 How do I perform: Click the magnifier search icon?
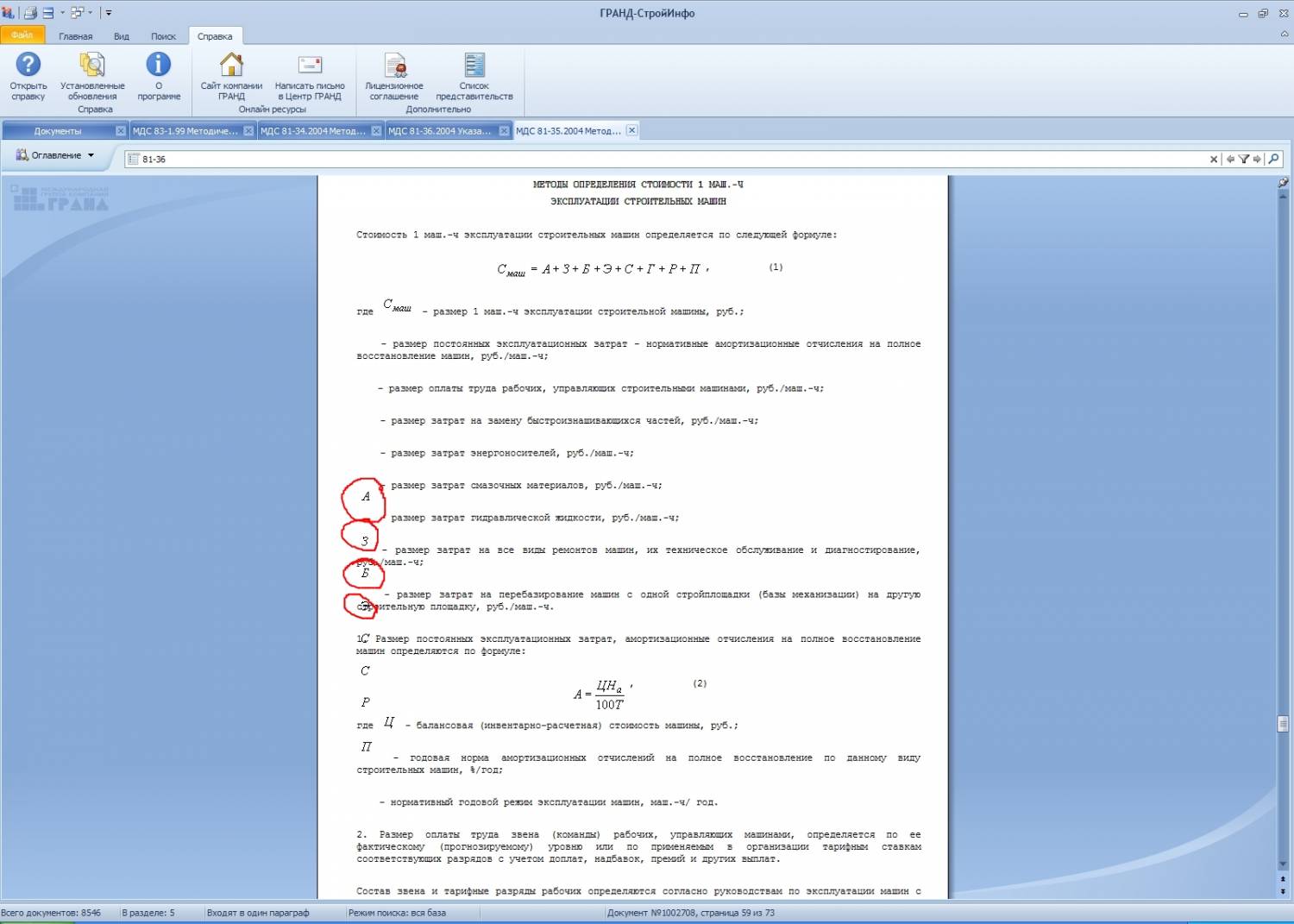[x=1273, y=159]
